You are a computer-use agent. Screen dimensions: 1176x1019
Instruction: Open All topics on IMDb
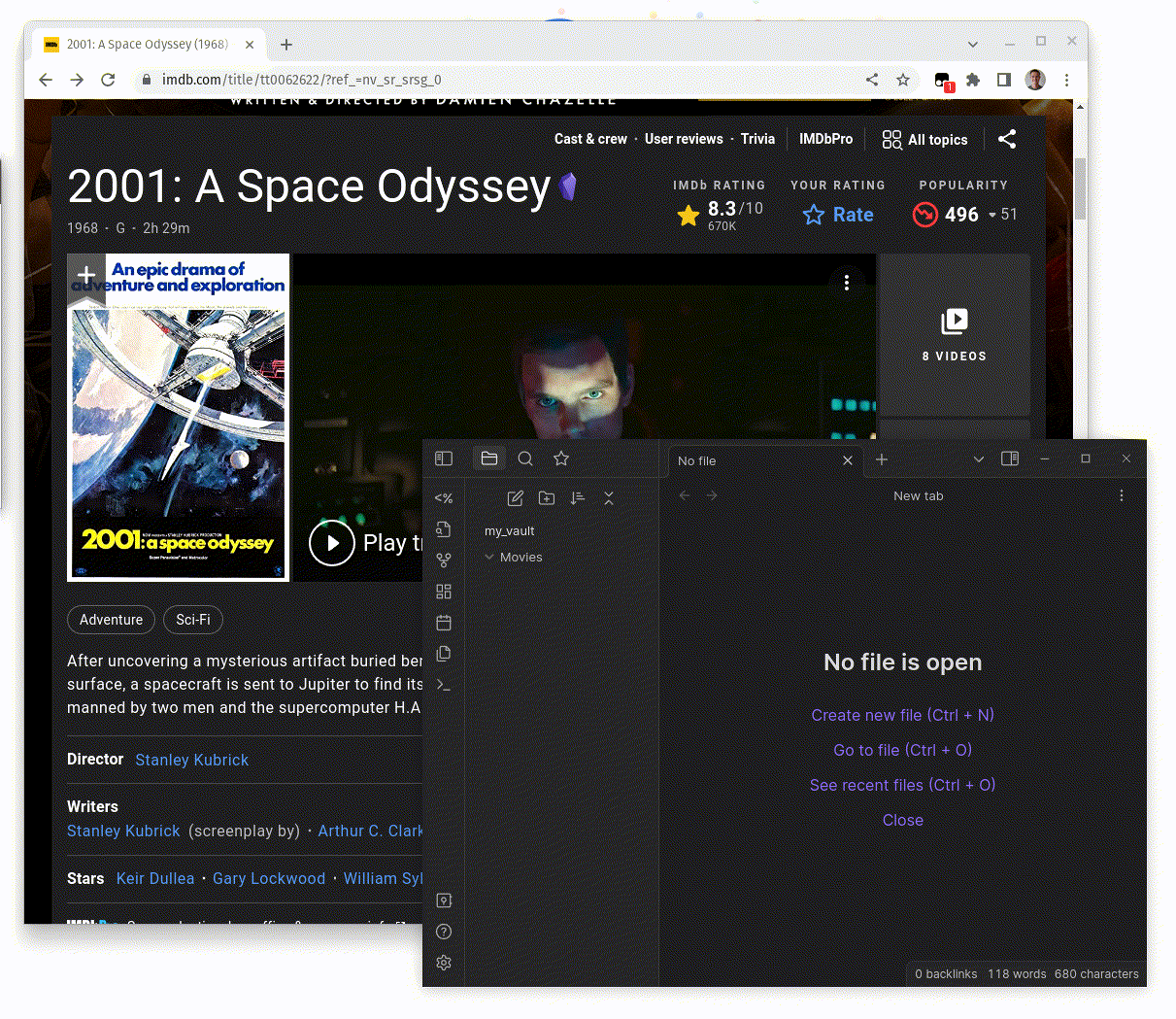pos(924,140)
